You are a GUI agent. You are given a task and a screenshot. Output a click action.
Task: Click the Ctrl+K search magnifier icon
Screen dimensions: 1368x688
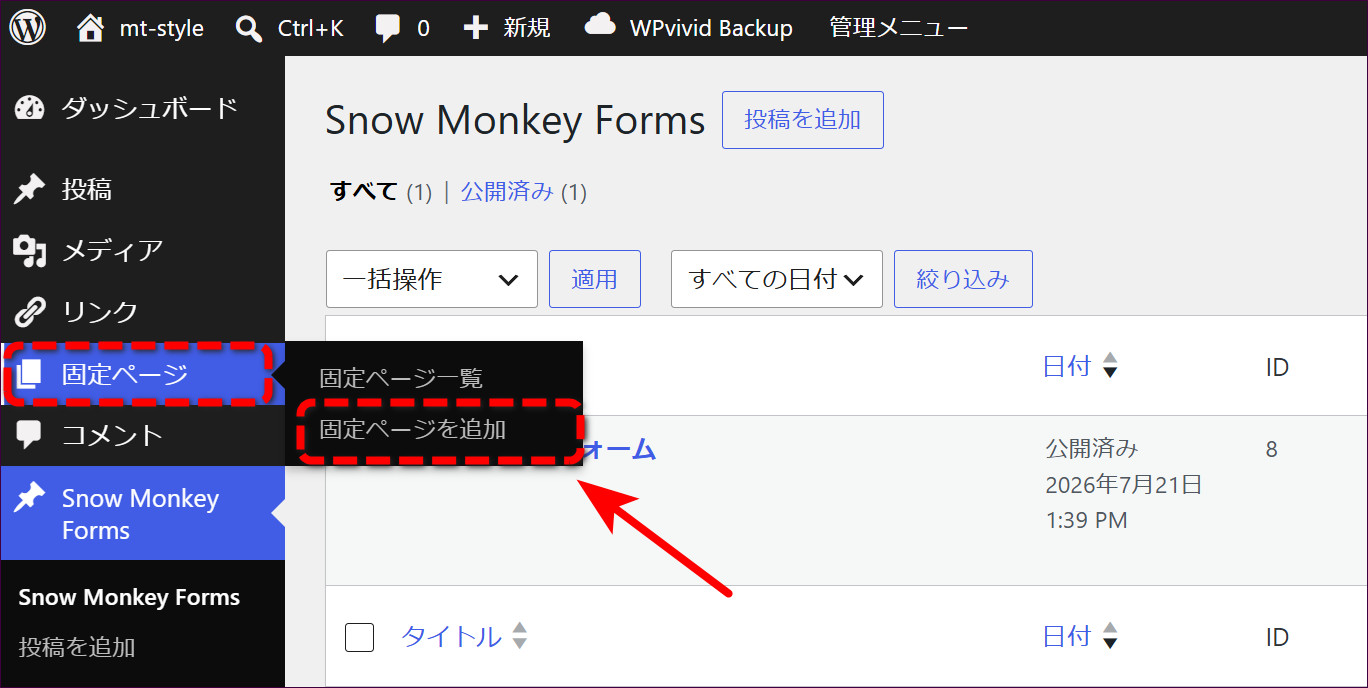coord(249,29)
